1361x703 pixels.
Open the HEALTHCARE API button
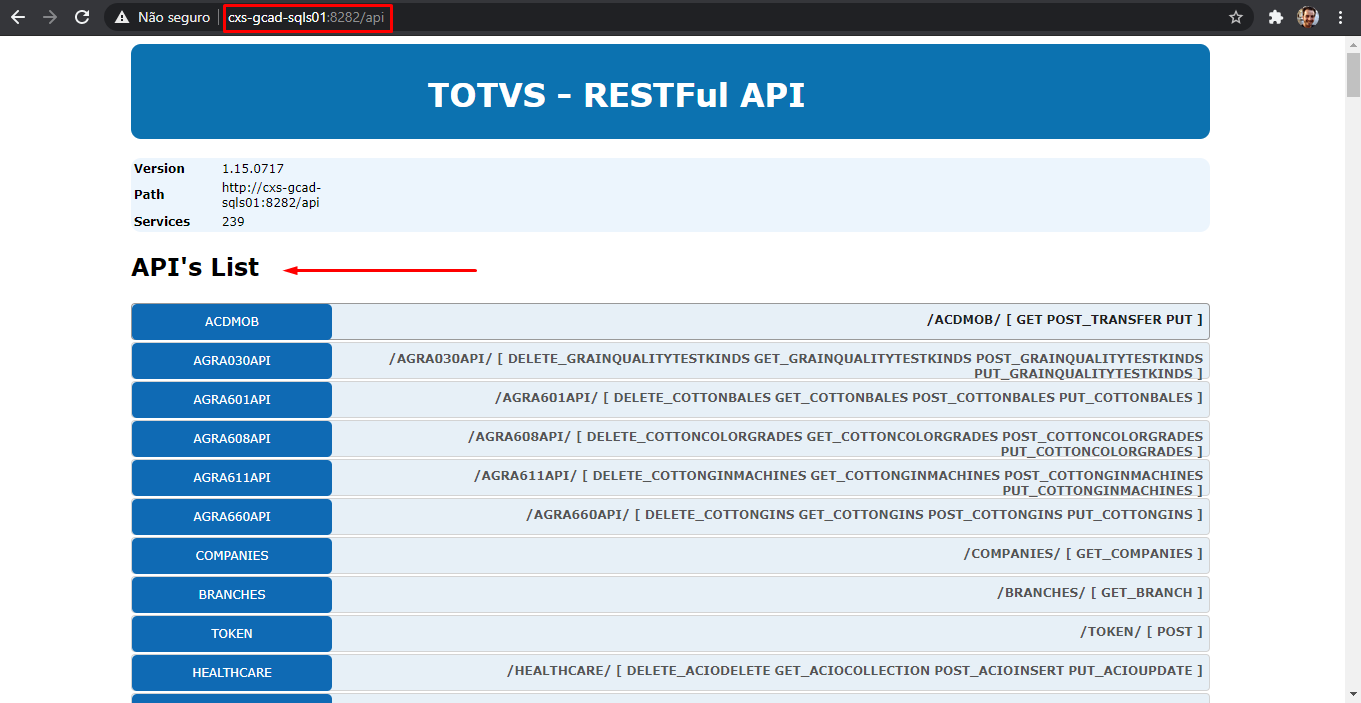232,673
